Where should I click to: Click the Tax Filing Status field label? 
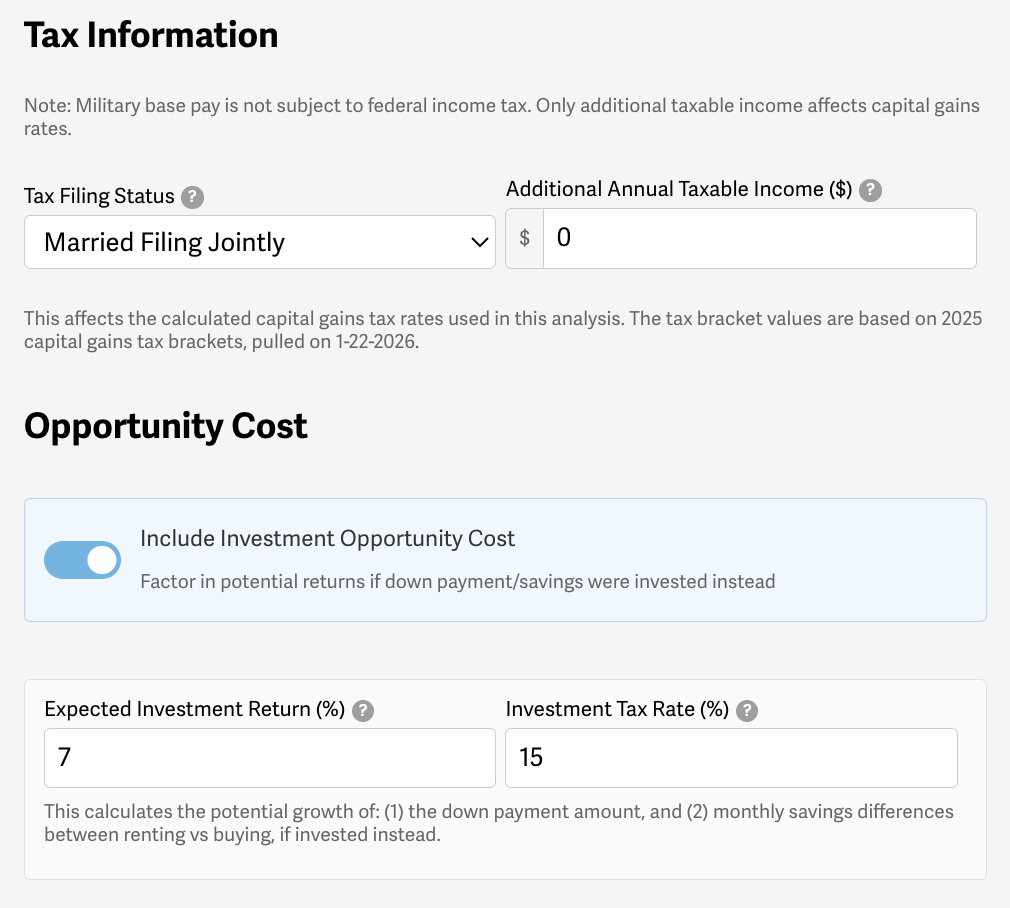point(99,197)
